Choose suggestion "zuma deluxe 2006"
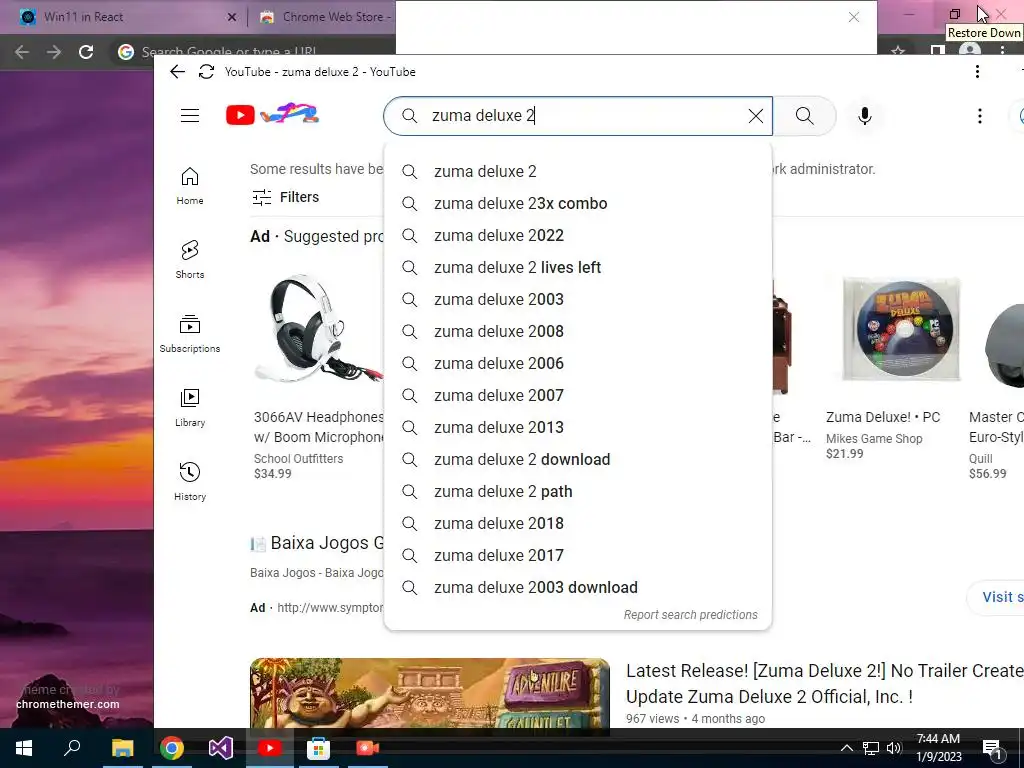1024x768 pixels. (578, 363)
